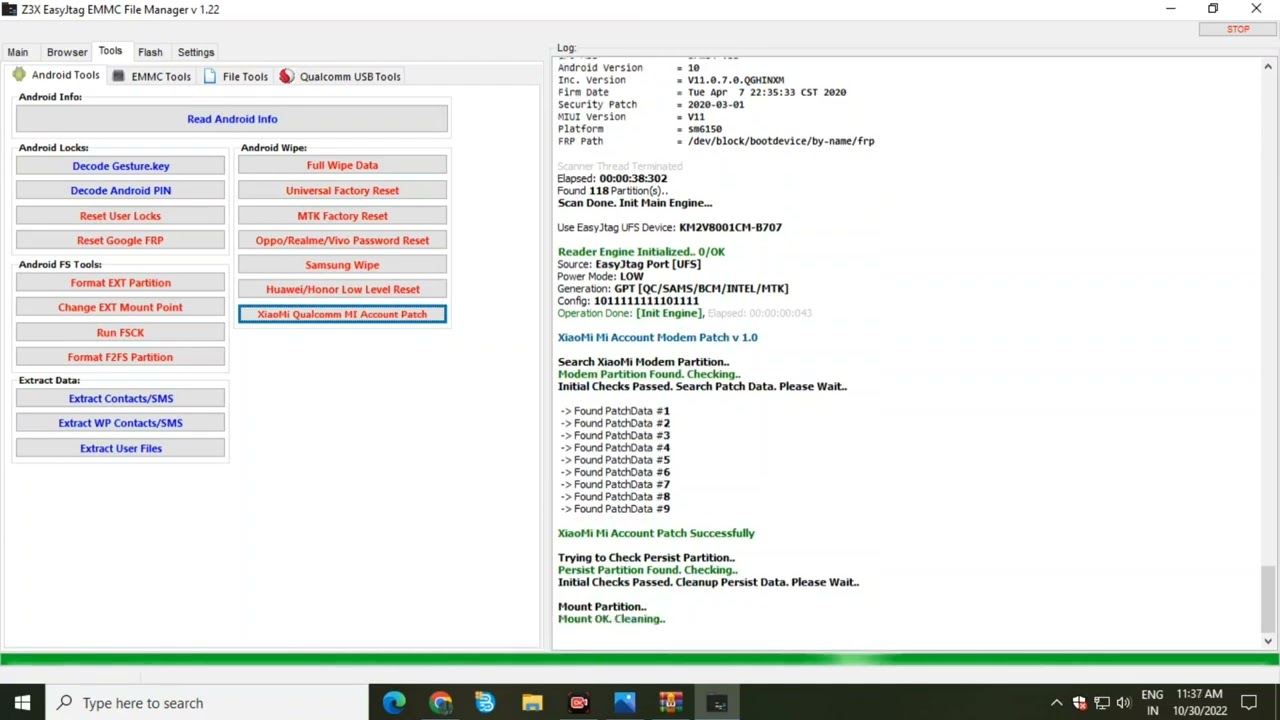Click the EMMC Tools chip icon
This screenshot has height=720, width=1280.
click(x=119, y=76)
